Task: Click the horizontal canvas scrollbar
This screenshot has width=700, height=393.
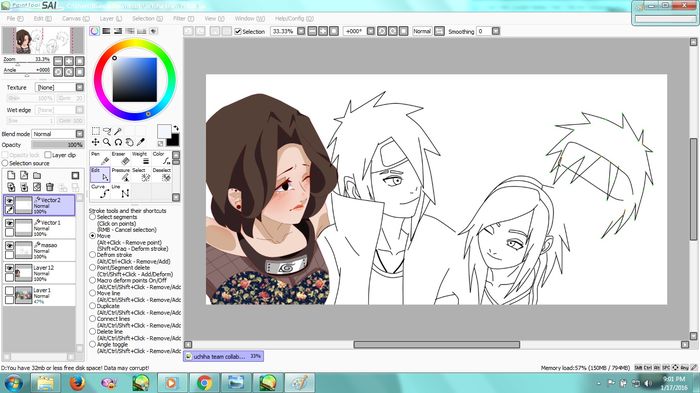Action: tap(437, 344)
